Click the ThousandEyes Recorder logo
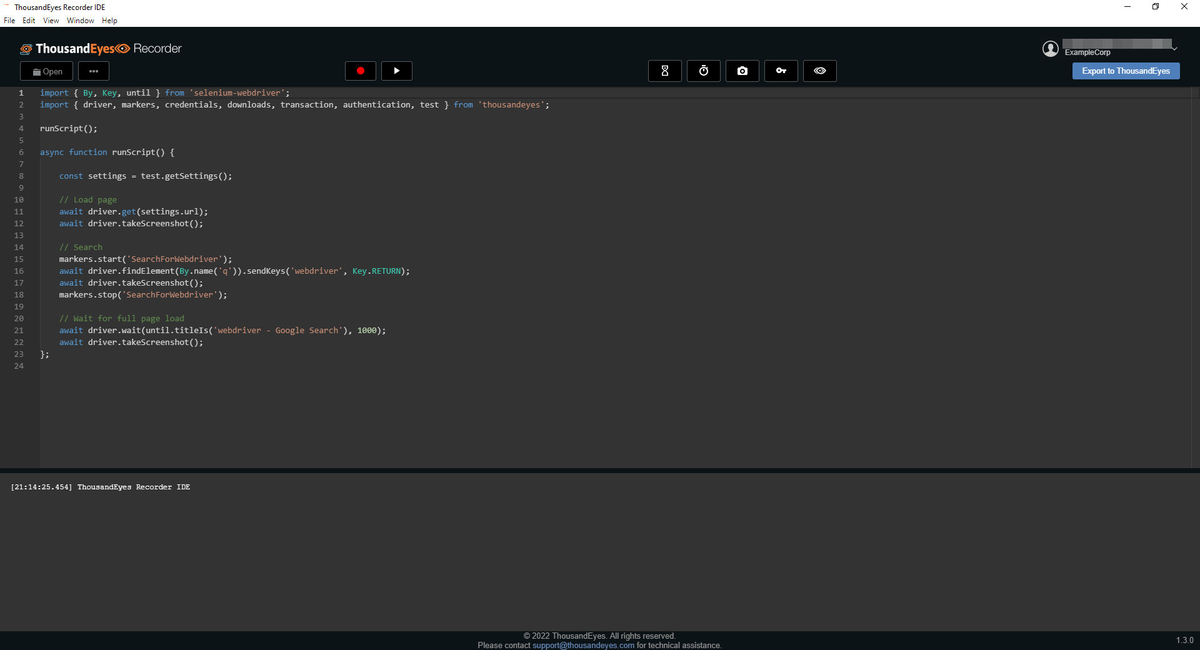 pos(101,49)
